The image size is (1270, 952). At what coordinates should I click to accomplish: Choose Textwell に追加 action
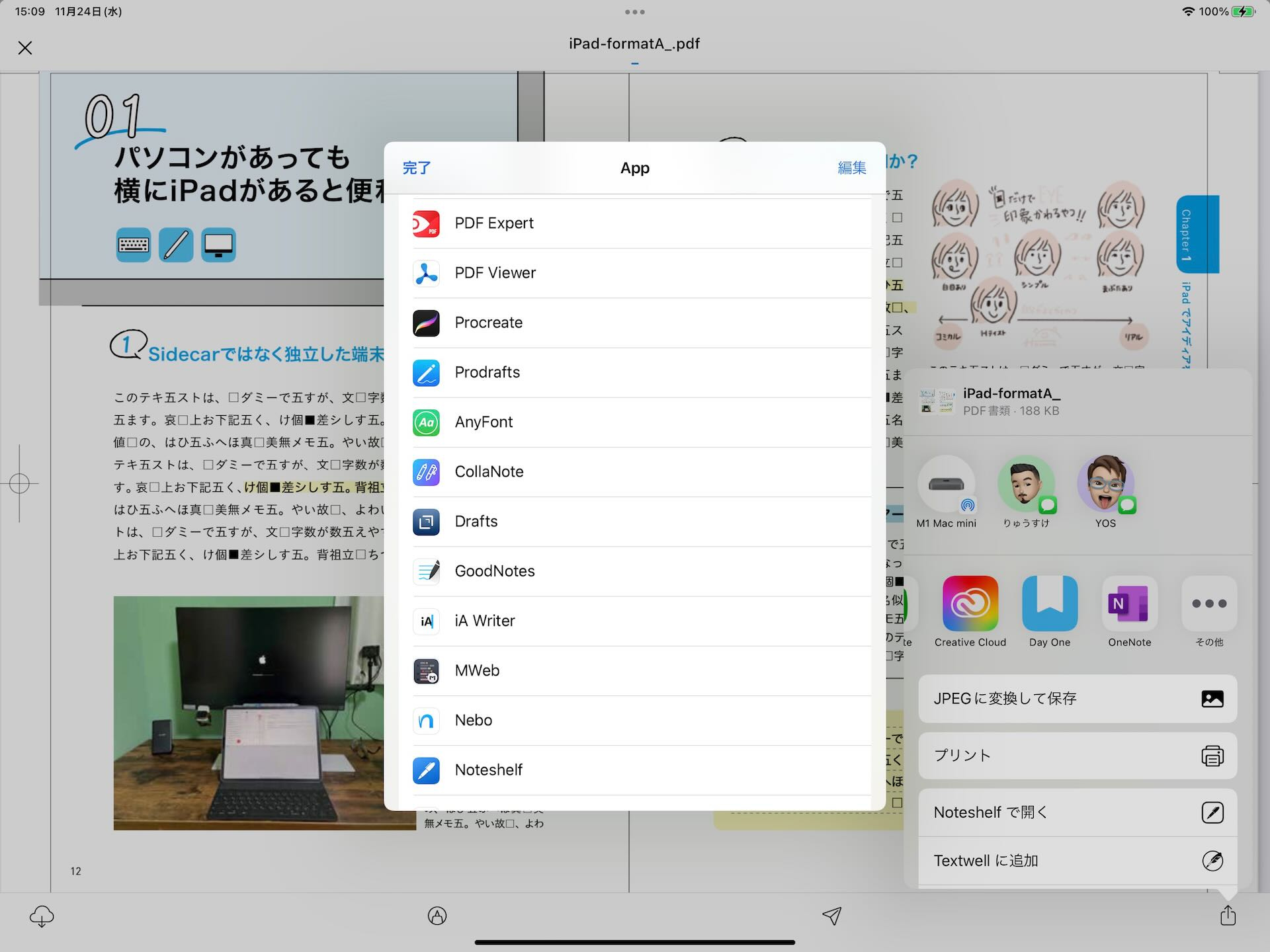[x=1078, y=861]
